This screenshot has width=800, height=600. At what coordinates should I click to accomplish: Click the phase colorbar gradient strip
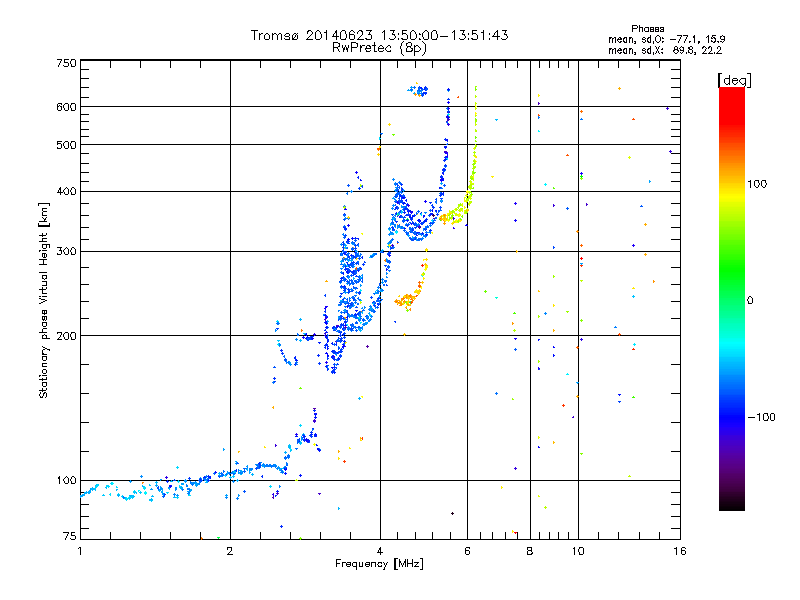(732, 298)
